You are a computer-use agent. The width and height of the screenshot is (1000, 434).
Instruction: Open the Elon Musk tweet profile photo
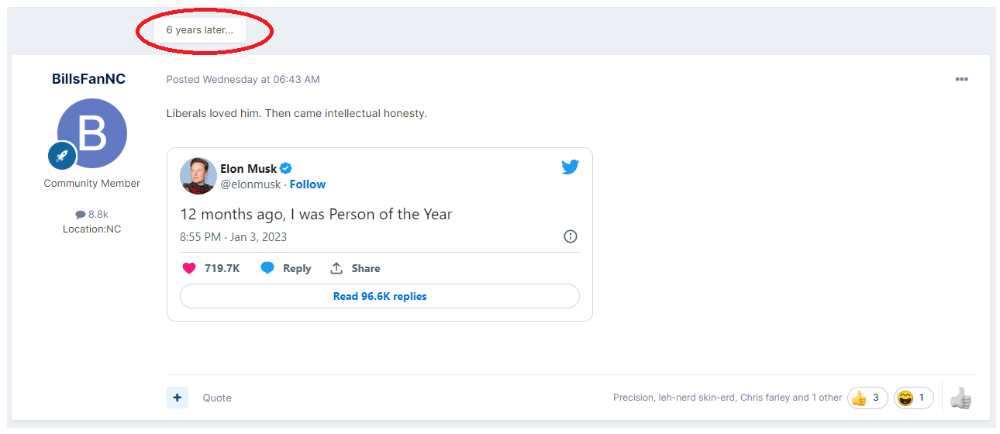[198, 175]
